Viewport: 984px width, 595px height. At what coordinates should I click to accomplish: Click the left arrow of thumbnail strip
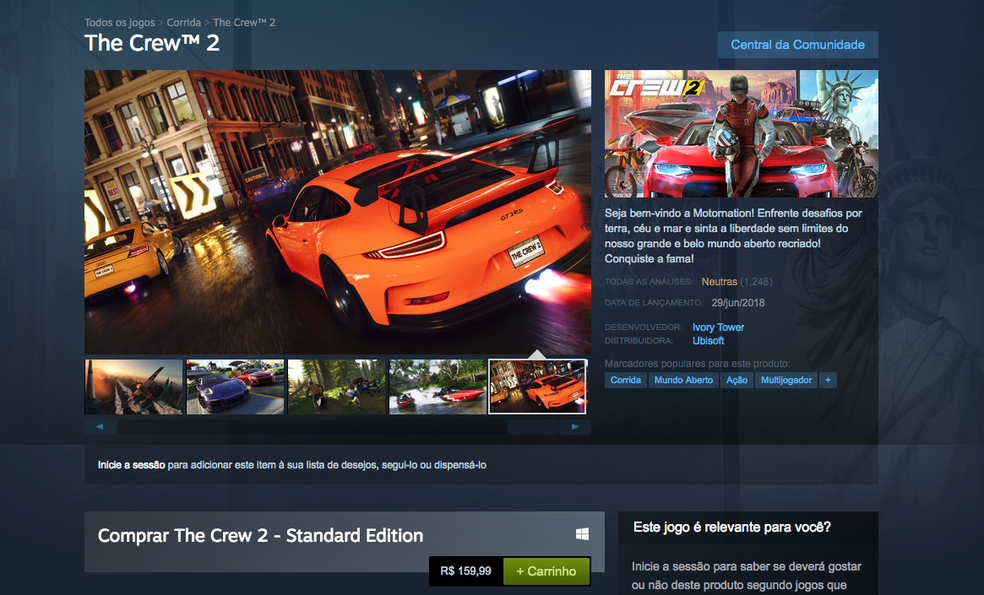click(x=100, y=427)
